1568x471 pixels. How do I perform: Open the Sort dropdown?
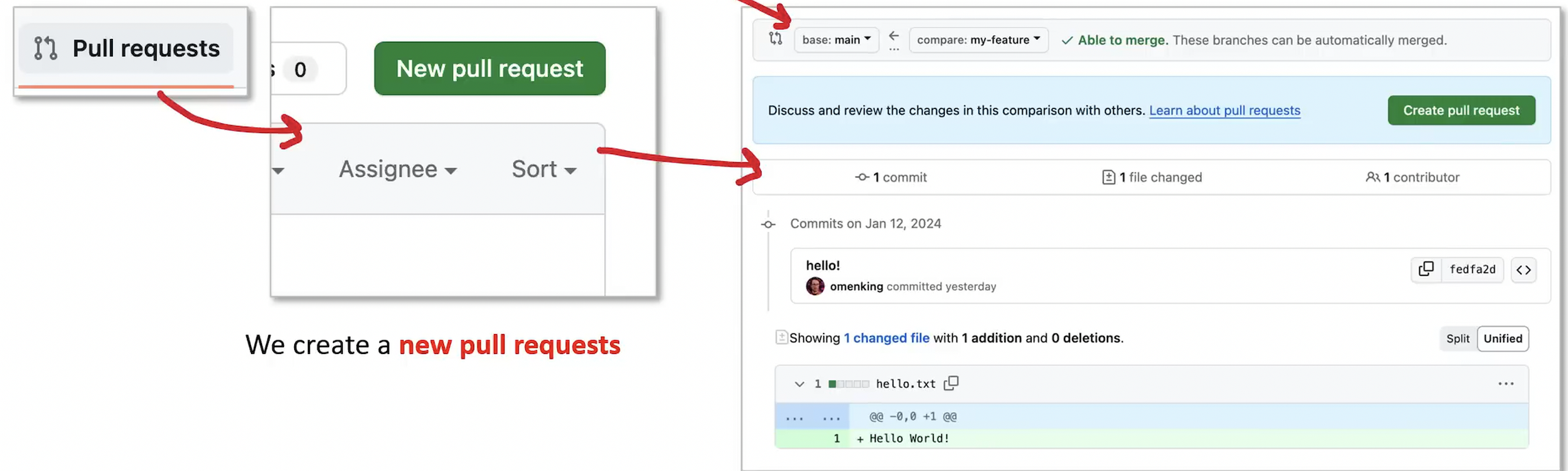click(544, 169)
